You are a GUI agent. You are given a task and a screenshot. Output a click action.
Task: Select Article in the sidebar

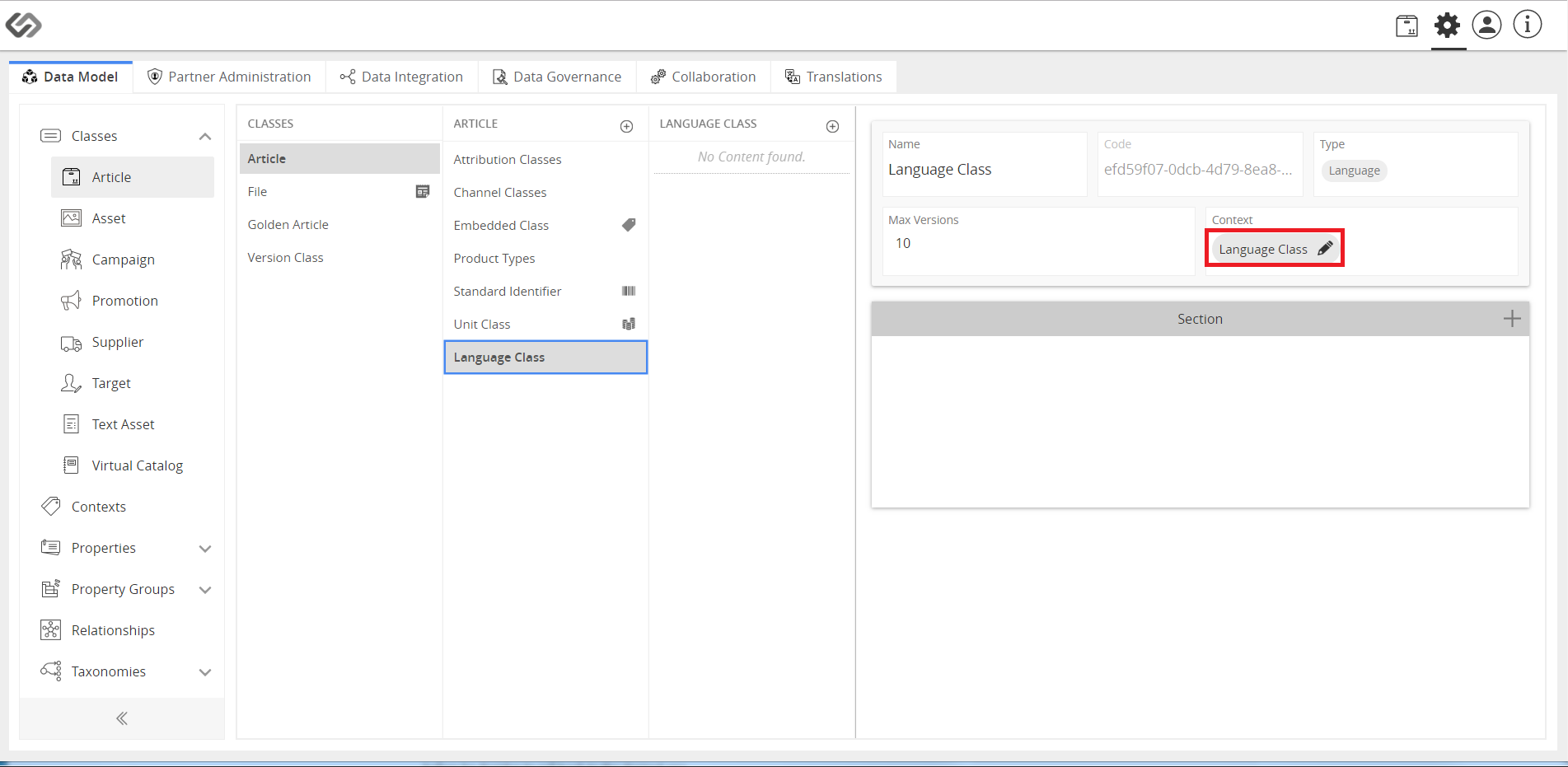(133, 177)
